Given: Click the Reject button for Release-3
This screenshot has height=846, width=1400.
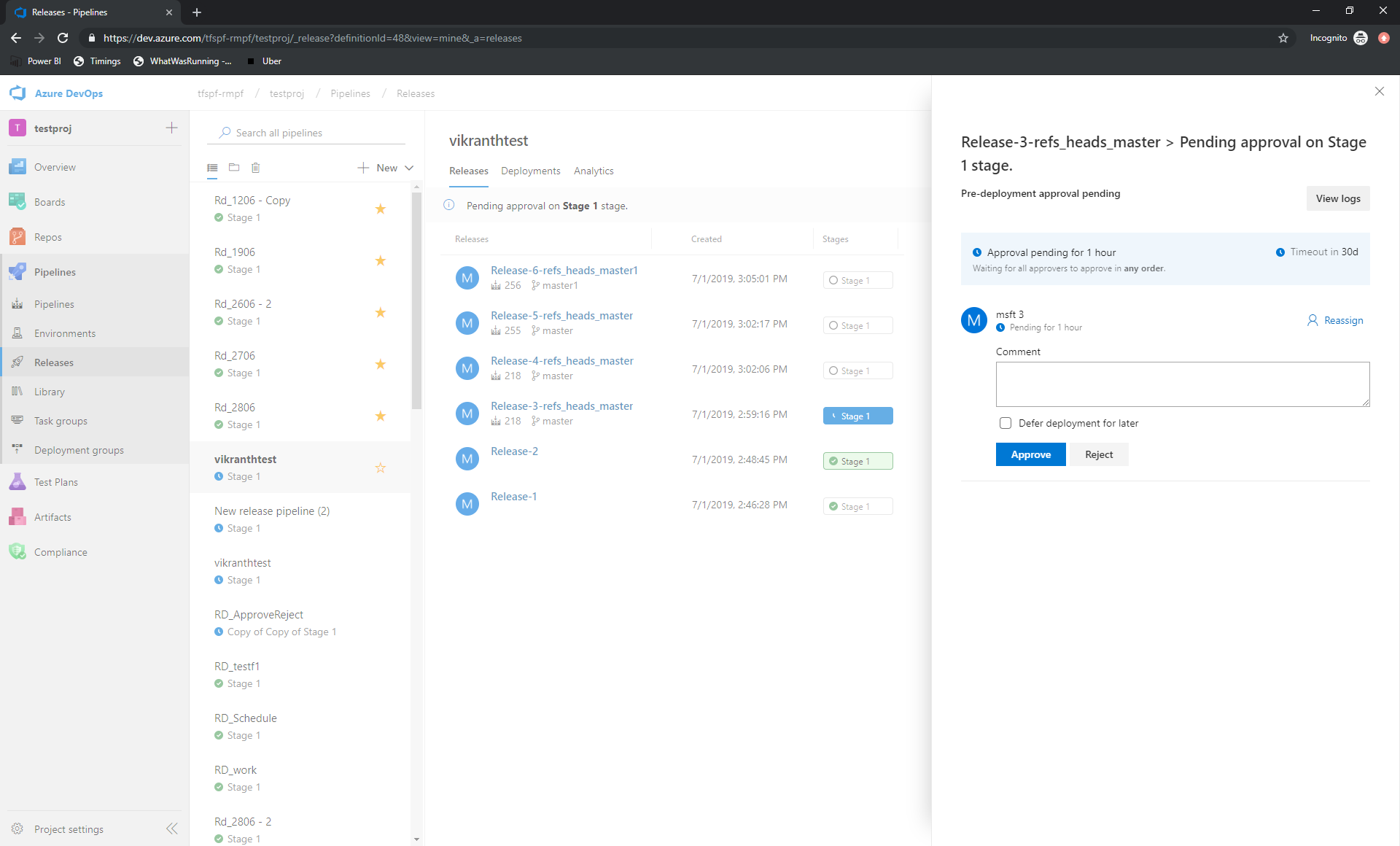Looking at the screenshot, I should (1098, 454).
